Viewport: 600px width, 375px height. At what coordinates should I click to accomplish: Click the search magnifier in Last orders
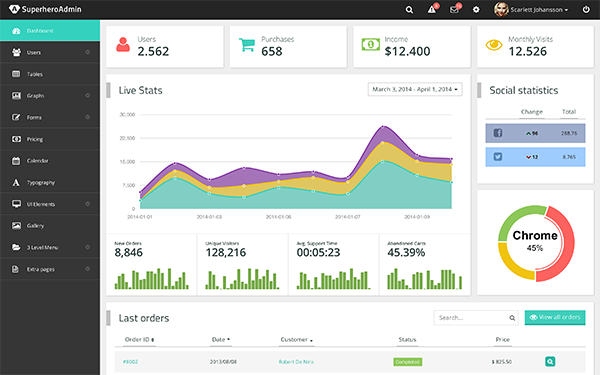pyautogui.click(x=512, y=318)
